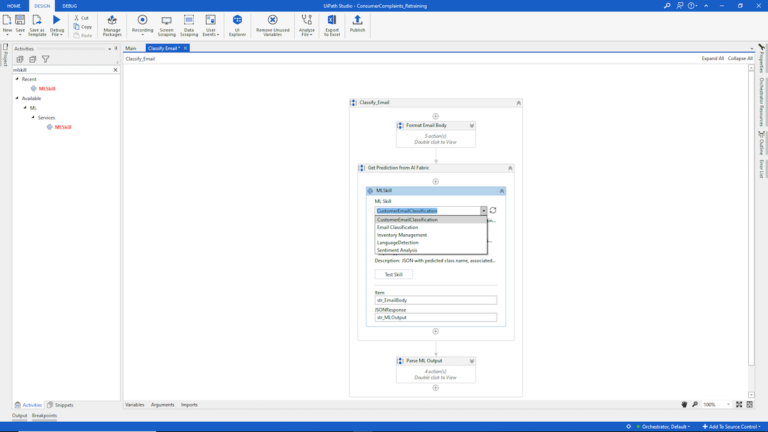
Task: Choose LanguageDetection from list
Action: click(431, 242)
